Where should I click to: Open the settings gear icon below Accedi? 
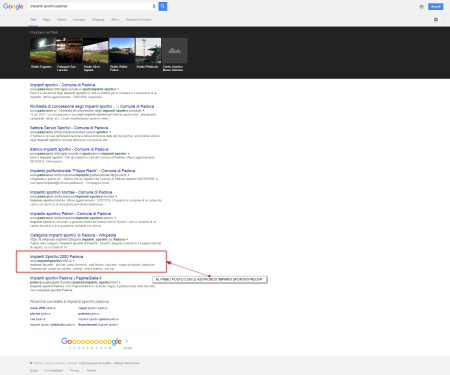point(436,20)
